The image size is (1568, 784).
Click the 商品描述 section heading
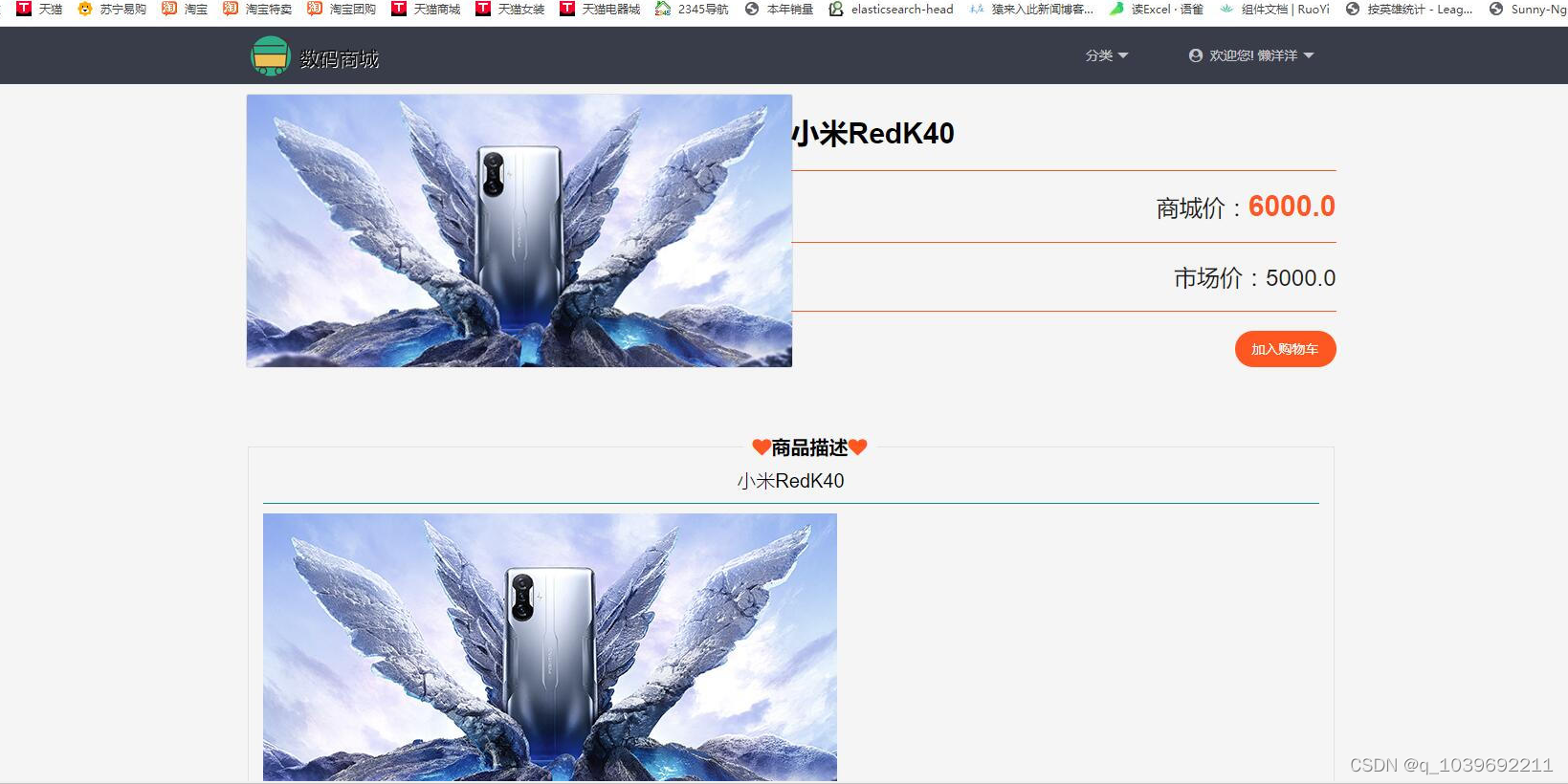pyautogui.click(x=809, y=447)
